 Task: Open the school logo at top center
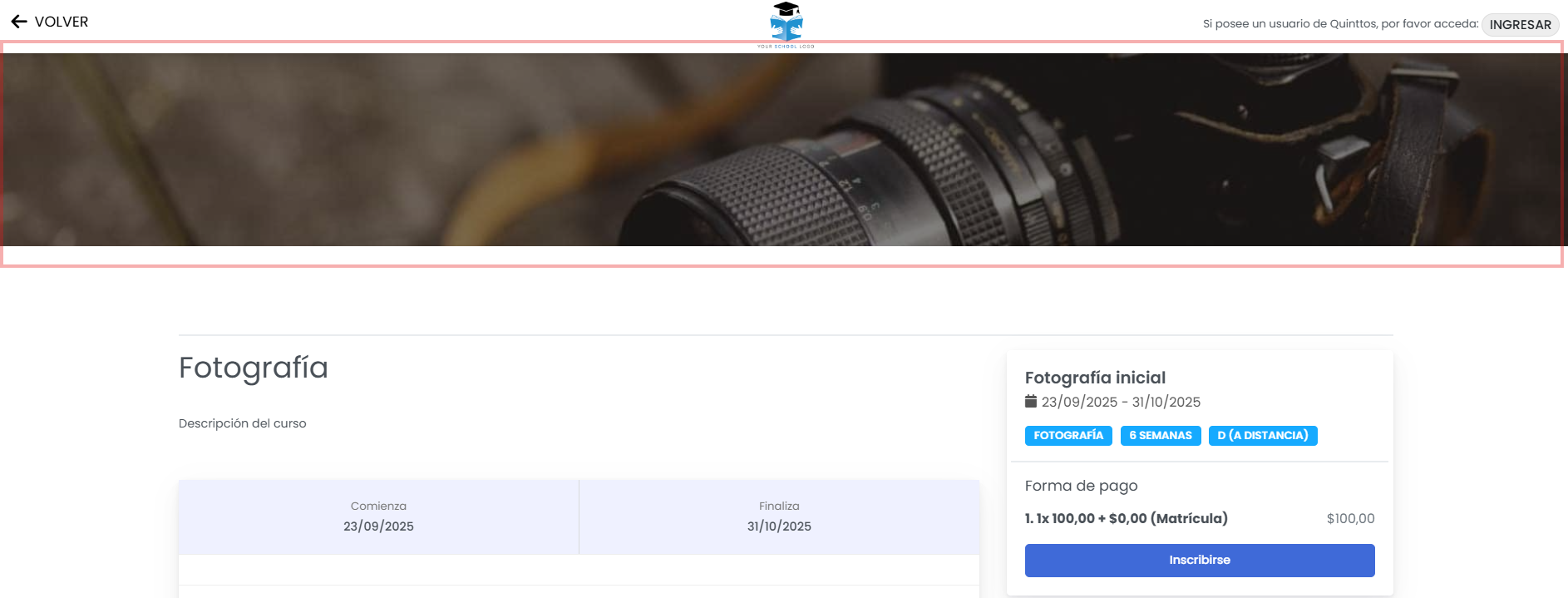[x=786, y=25]
